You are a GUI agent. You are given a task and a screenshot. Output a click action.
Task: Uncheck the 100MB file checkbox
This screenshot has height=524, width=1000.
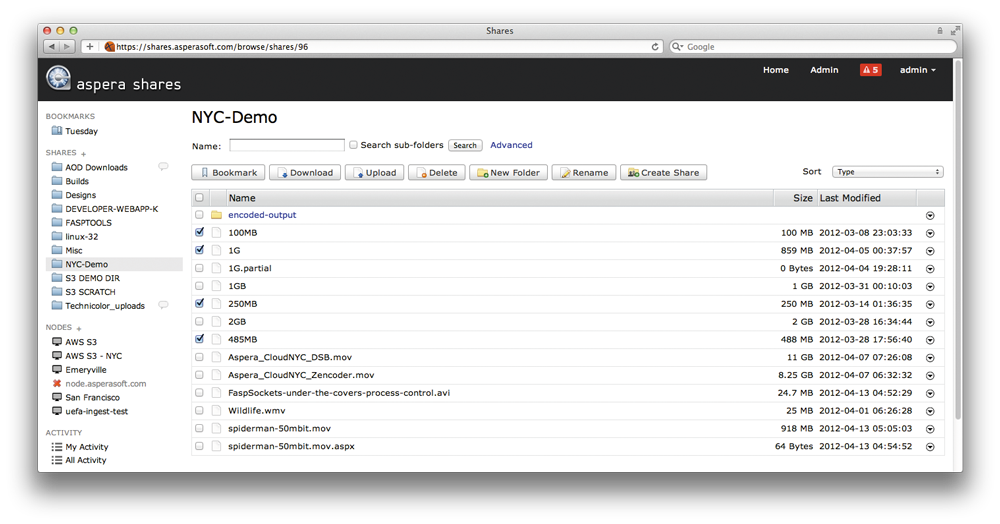200,232
